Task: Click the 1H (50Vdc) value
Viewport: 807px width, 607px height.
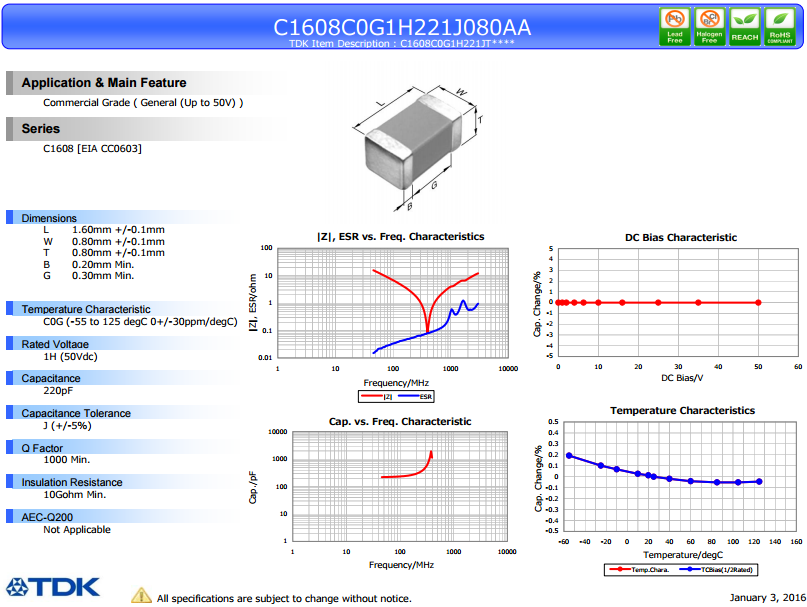Action: point(71,357)
